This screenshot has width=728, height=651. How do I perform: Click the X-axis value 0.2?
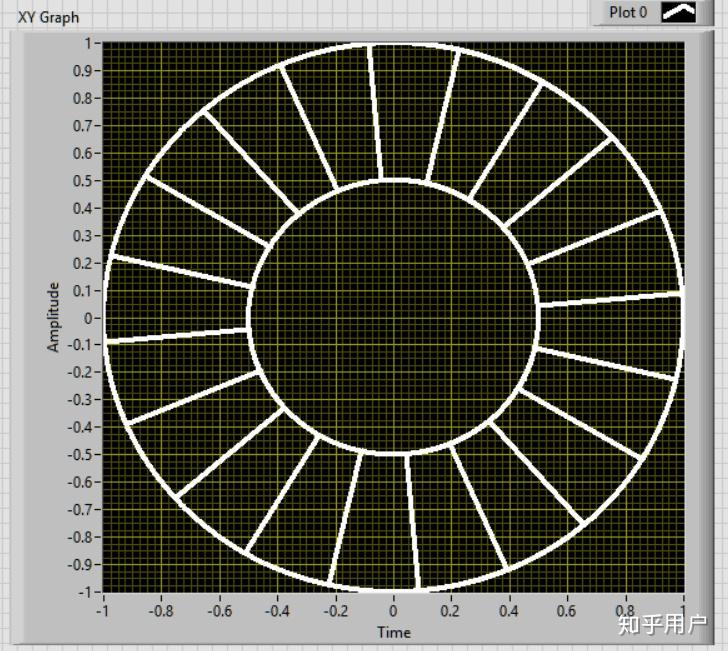point(451,611)
